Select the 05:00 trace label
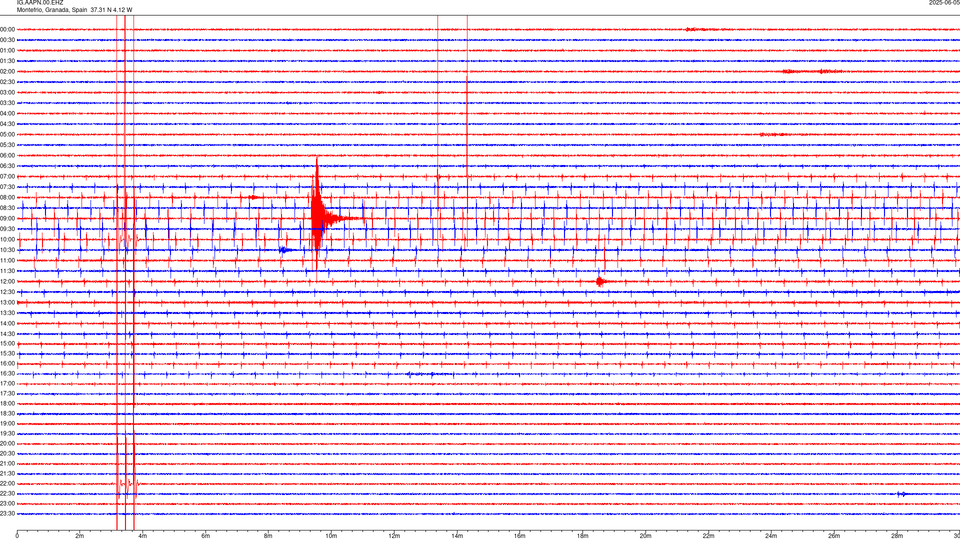Viewport: 960px width, 540px height. point(7,135)
